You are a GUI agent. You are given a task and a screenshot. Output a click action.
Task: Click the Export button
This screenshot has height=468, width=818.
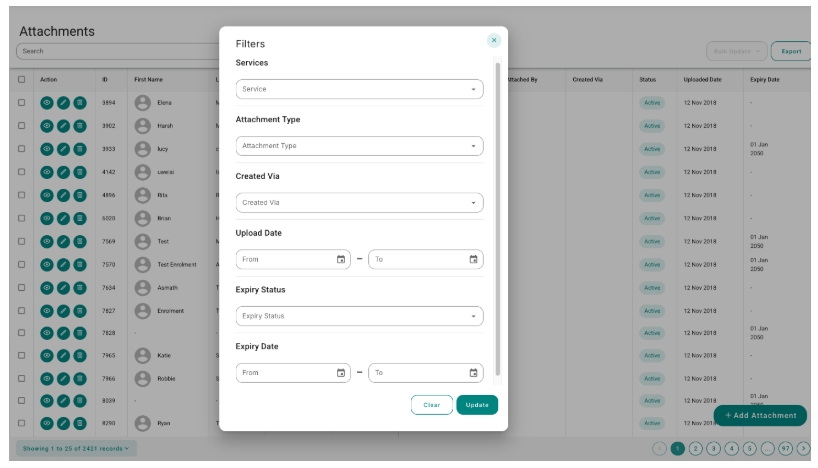tap(791, 51)
